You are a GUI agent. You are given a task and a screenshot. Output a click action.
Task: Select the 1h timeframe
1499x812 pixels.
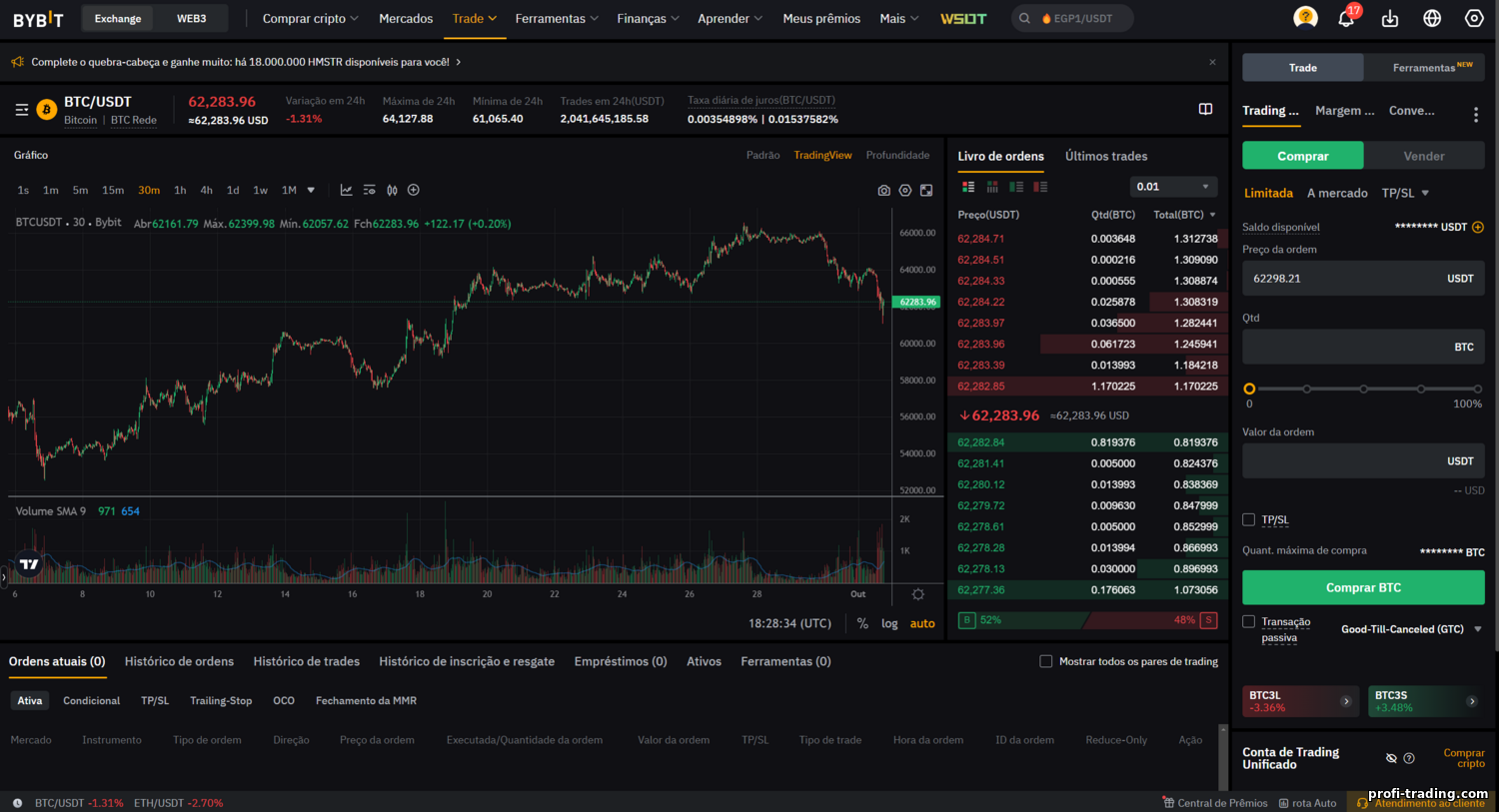pyautogui.click(x=180, y=190)
